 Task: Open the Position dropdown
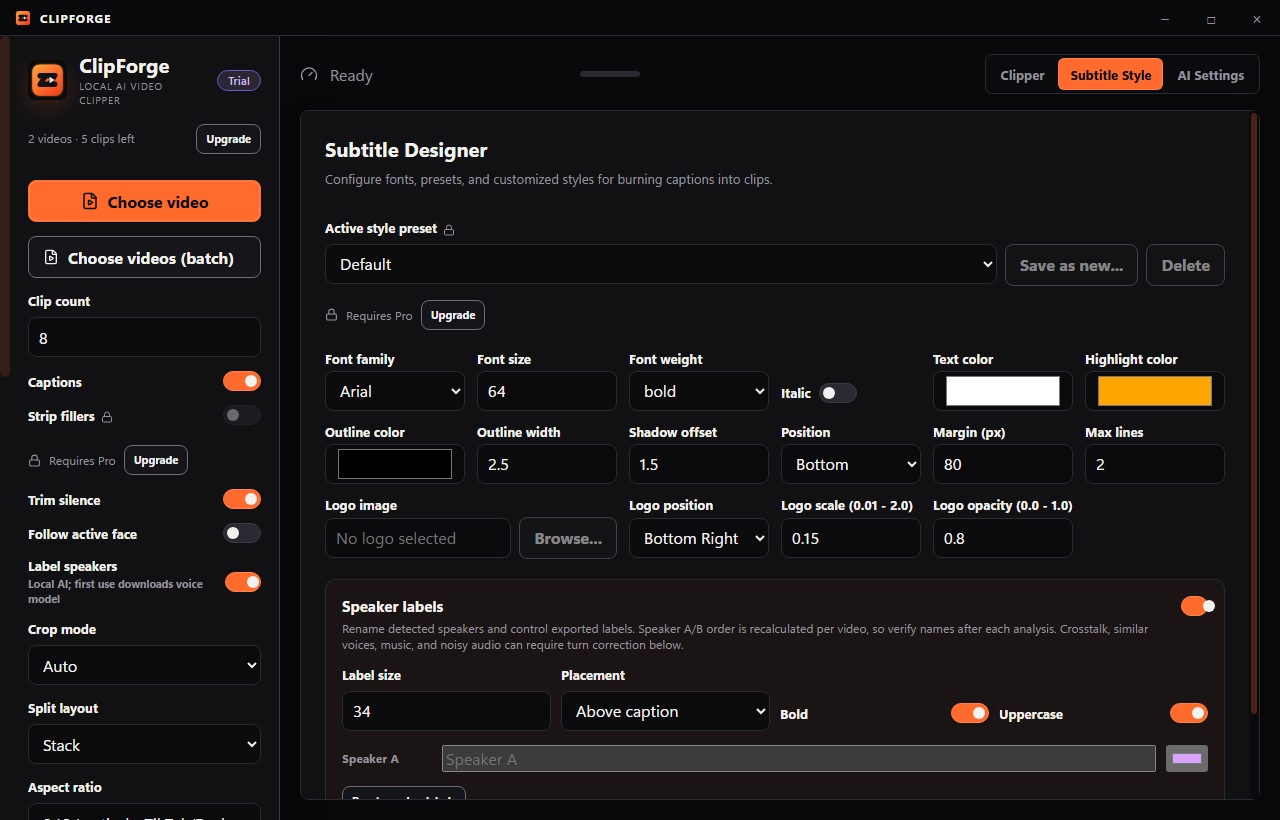[x=851, y=464]
